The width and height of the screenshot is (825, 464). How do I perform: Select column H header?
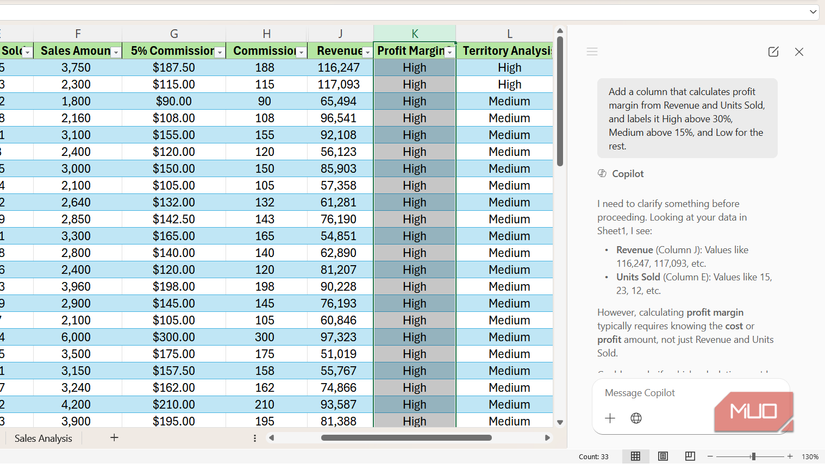[267, 34]
